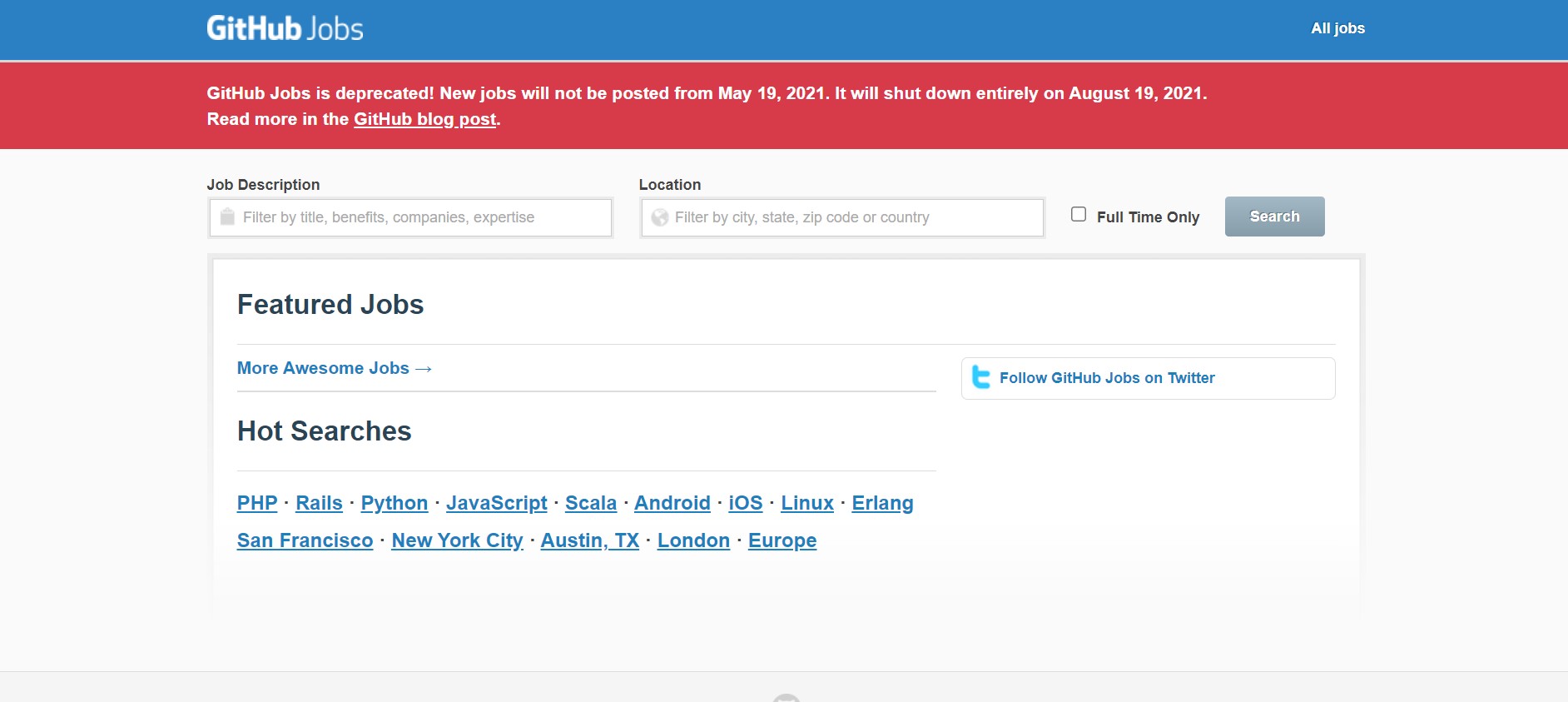Open the GitHub blog post link
The image size is (1568, 702).
tap(425, 119)
